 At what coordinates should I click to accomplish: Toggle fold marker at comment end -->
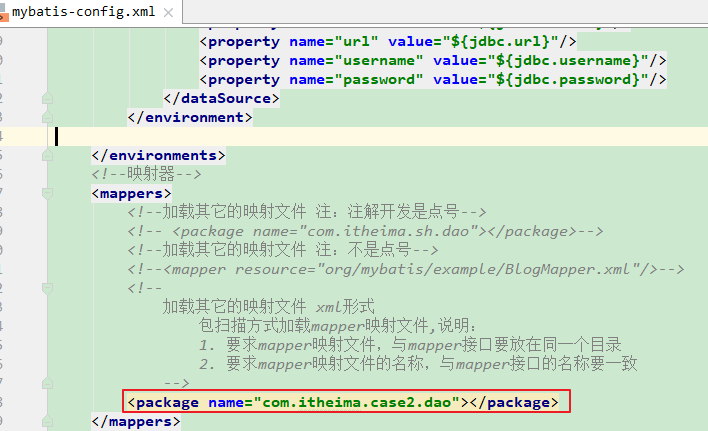coord(47,383)
